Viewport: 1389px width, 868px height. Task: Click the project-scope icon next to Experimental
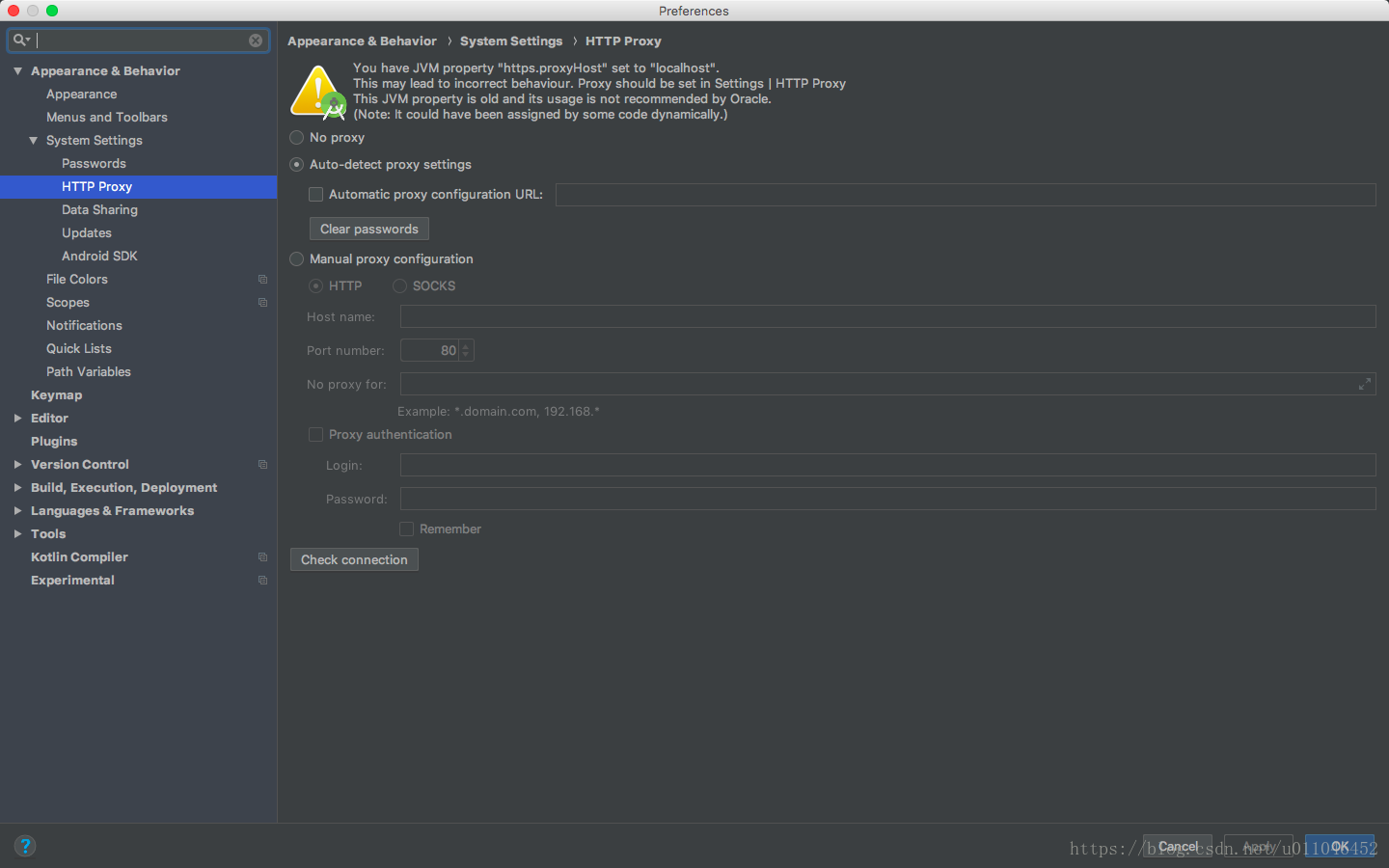pyautogui.click(x=262, y=580)
